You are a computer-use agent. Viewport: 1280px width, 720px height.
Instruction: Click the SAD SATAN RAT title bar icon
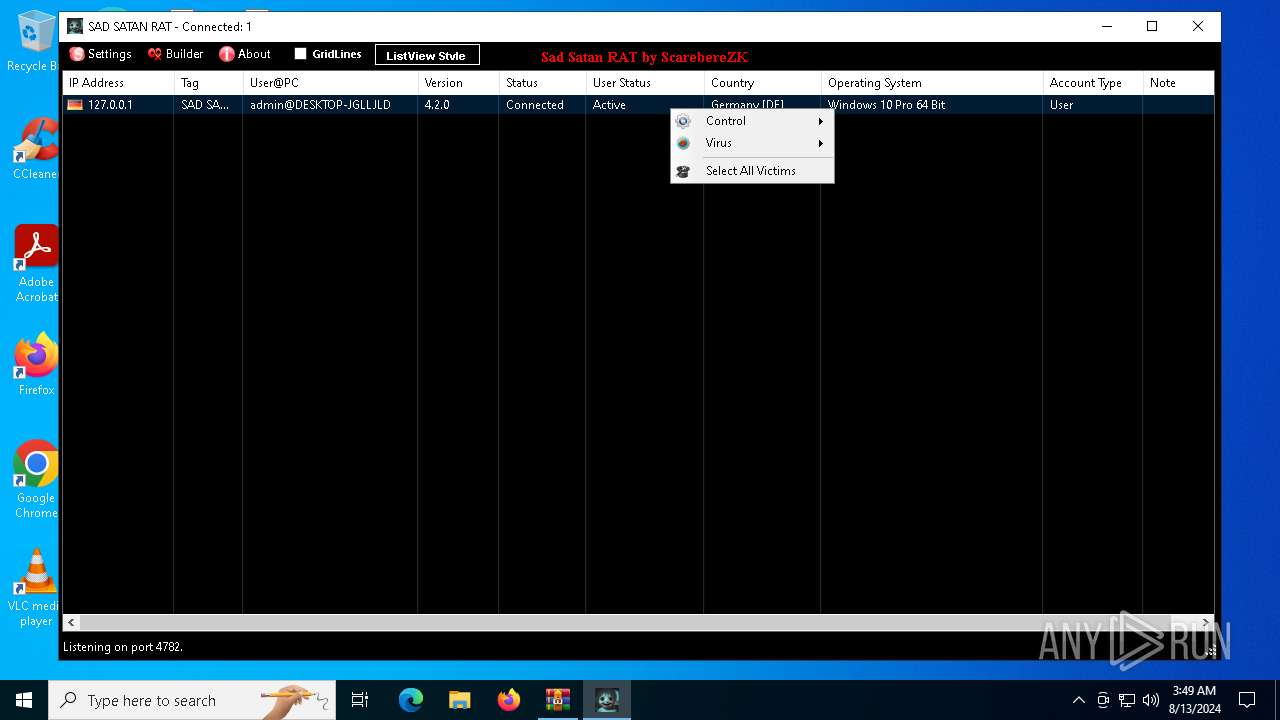coord(75,27)
